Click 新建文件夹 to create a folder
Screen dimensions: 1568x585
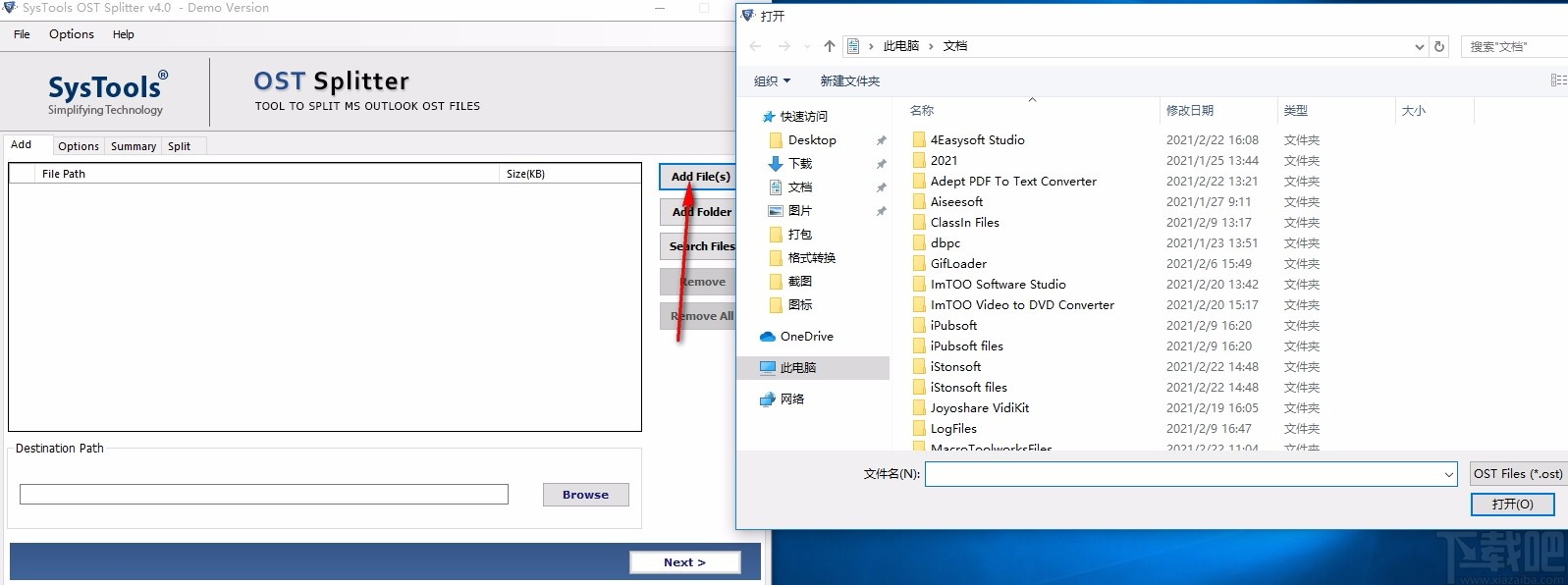pyautogui.click(x=850, y=81)
